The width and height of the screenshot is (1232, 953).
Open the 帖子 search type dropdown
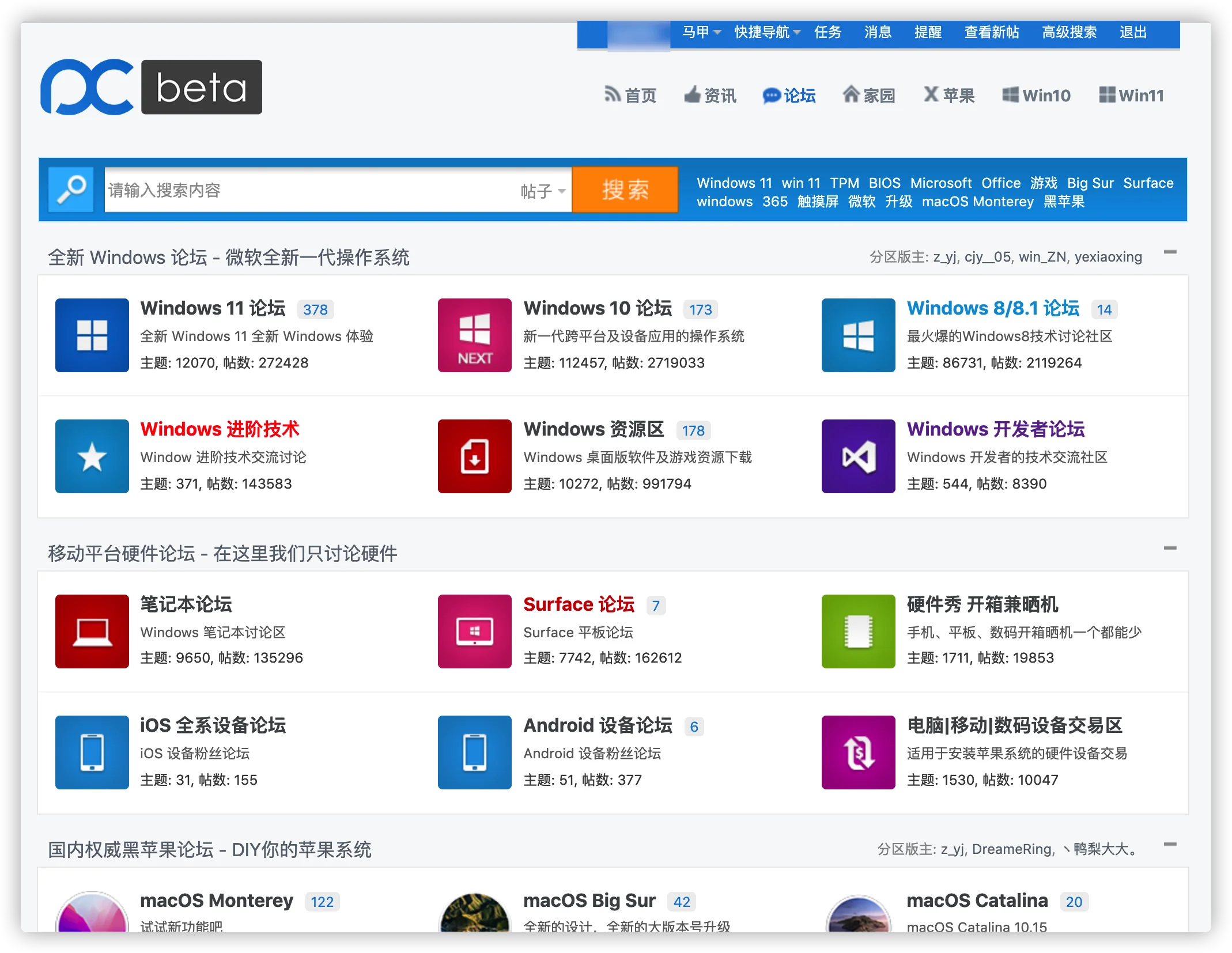point(543,191)
